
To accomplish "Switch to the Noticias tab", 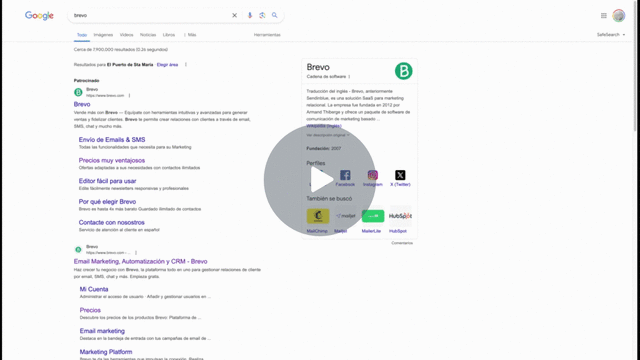I will (148, 35).
